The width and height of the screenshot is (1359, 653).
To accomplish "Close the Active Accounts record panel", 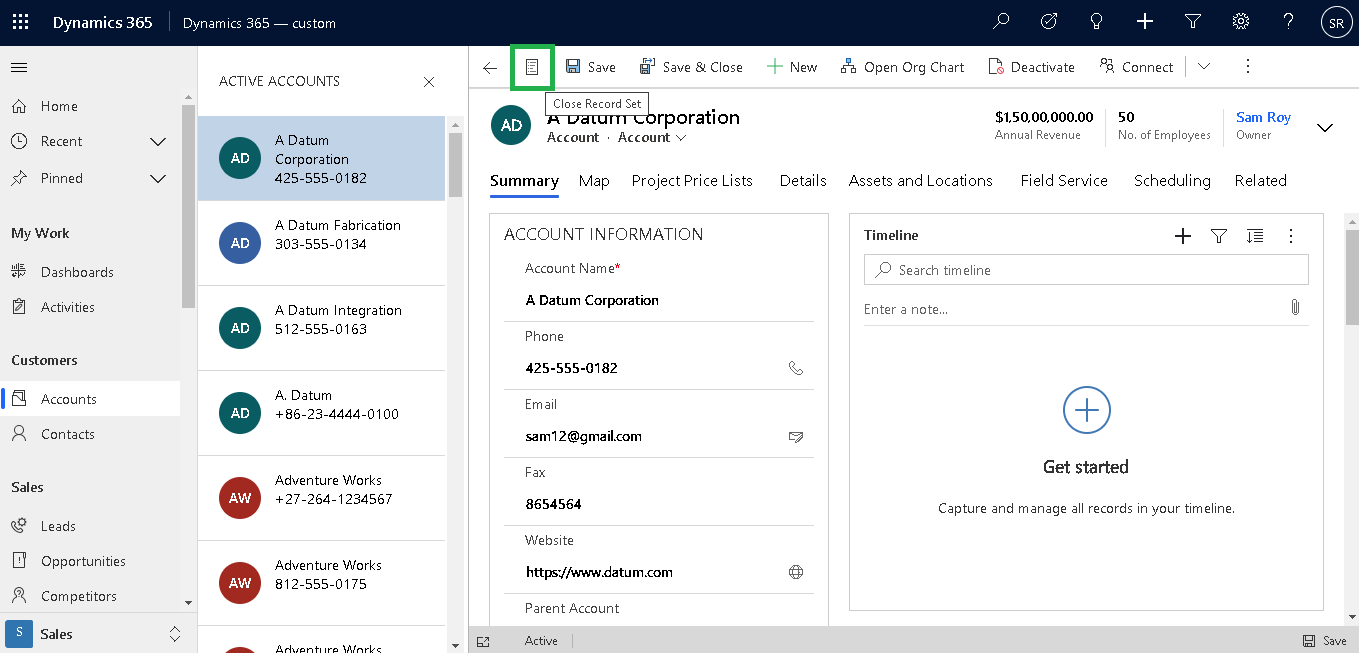I will 429,82.
